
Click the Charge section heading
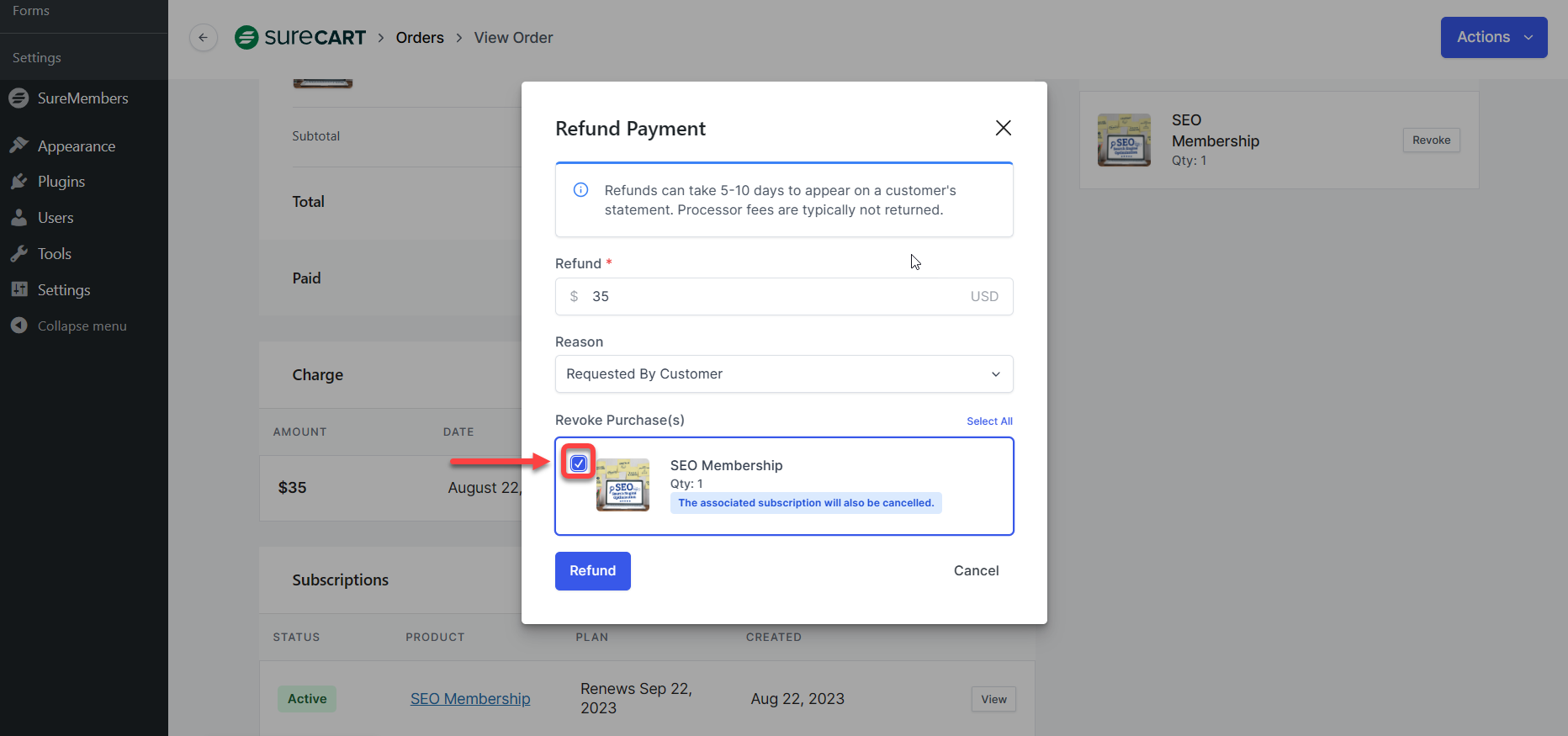318,375
